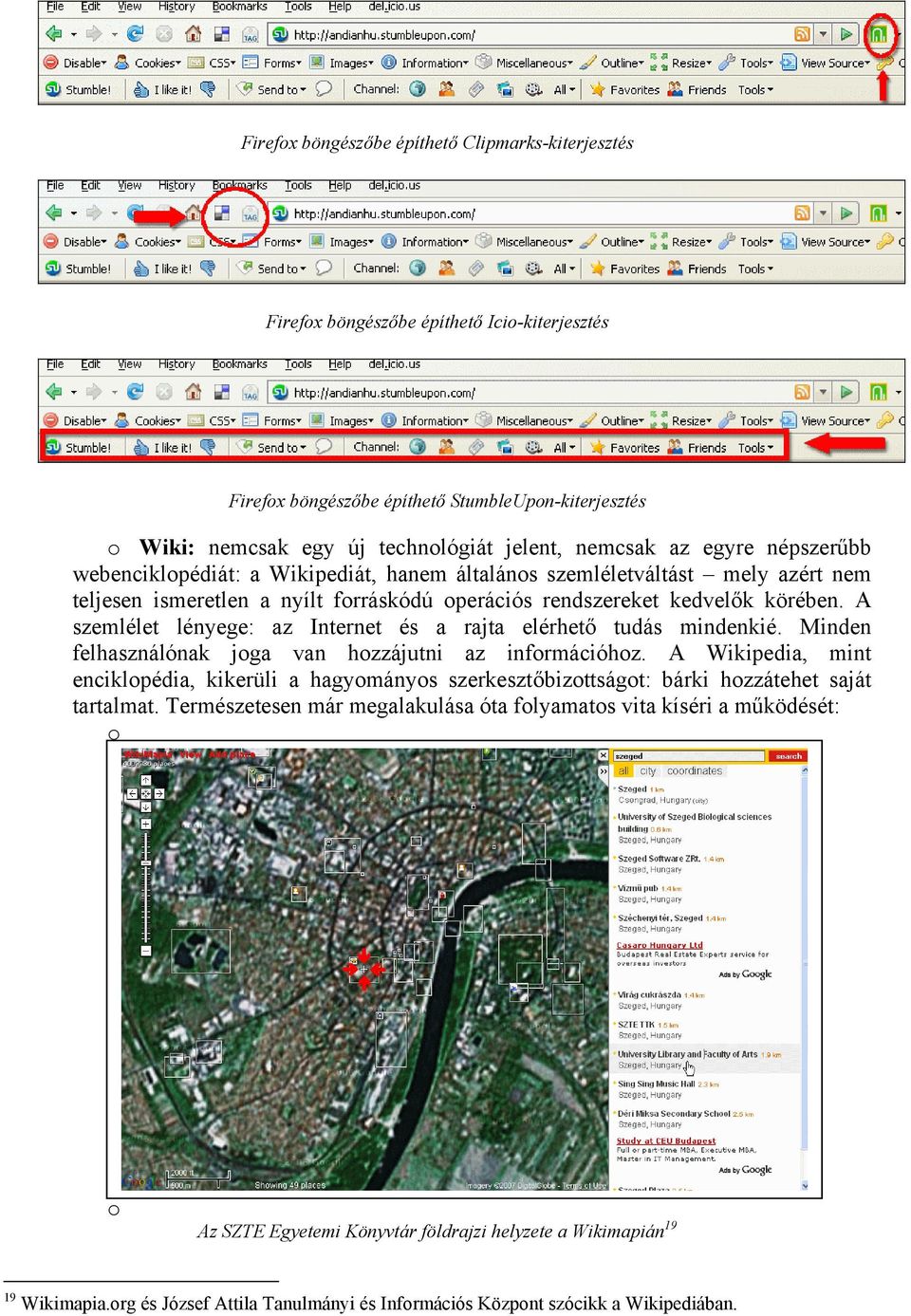Viewport: 911px width, 1316px height.
Task: Click the RSS feed icon in the Clipmarks screenshot address bar
Action: pyautogui.click(x=803, y=34)
